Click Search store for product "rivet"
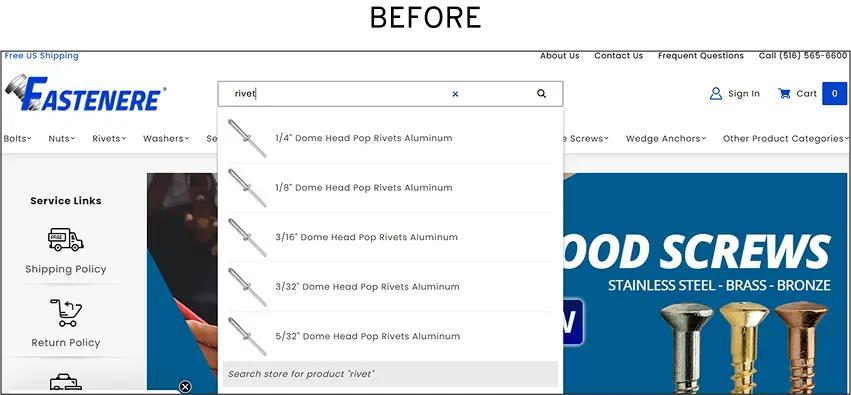 click(390, 374)
